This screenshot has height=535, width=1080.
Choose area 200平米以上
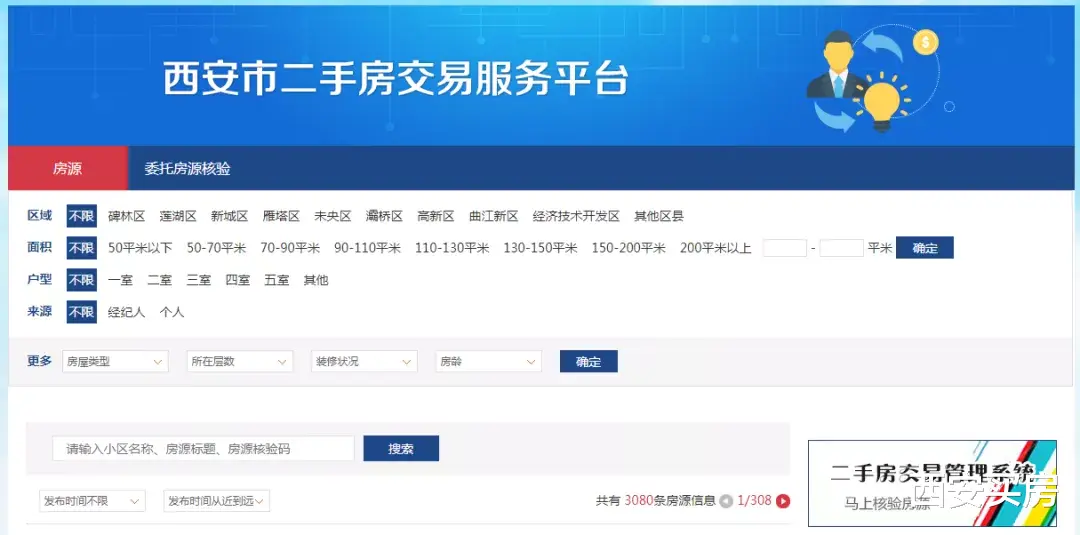point(716,248)
